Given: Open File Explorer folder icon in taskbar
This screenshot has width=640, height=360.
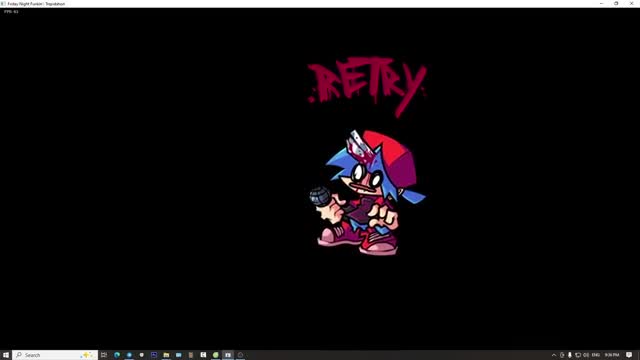Looking at the screenshot, I should (x=166, y=355).
